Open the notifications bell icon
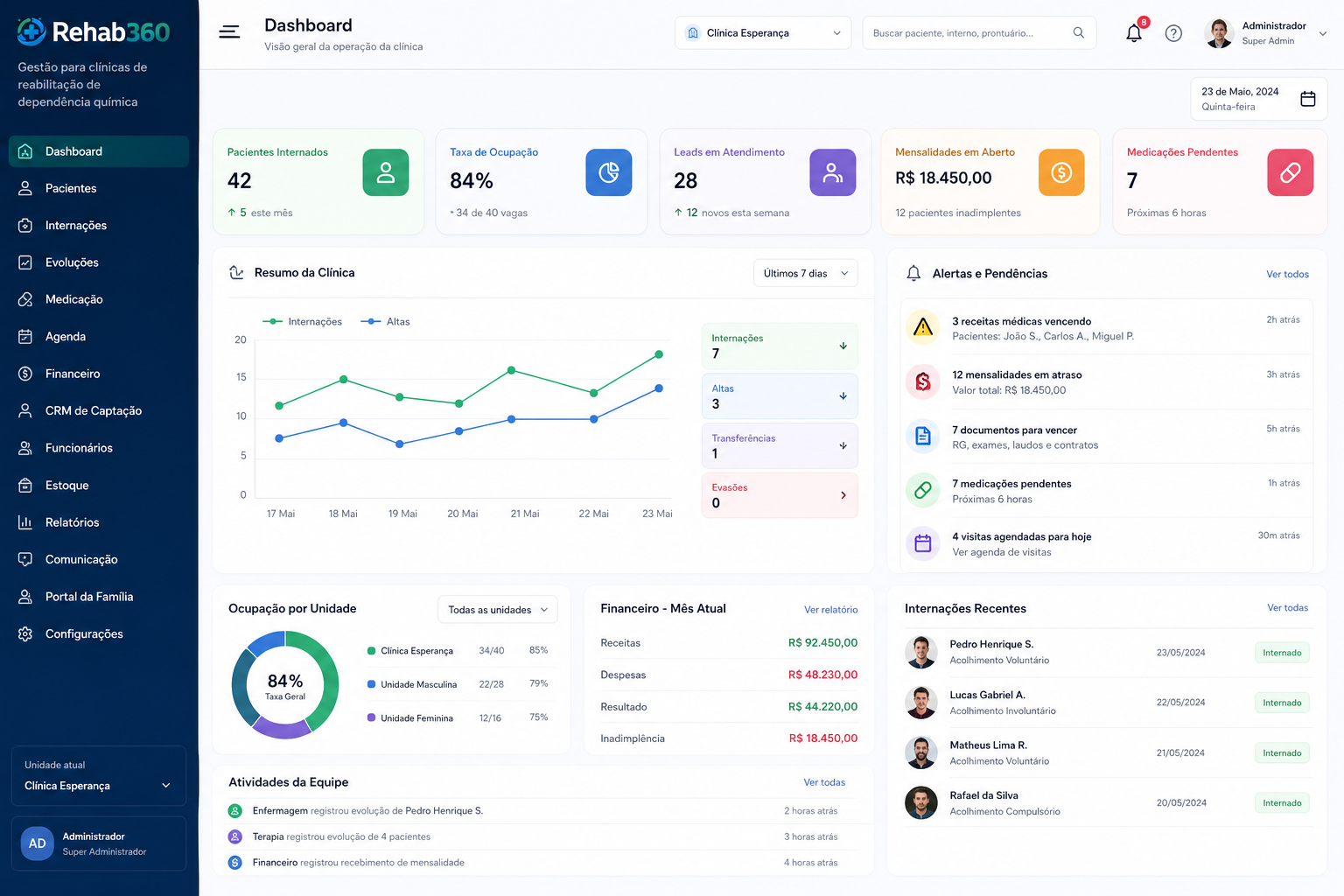The height and width of the screenshot is (896, 1344). (1134, 33)
